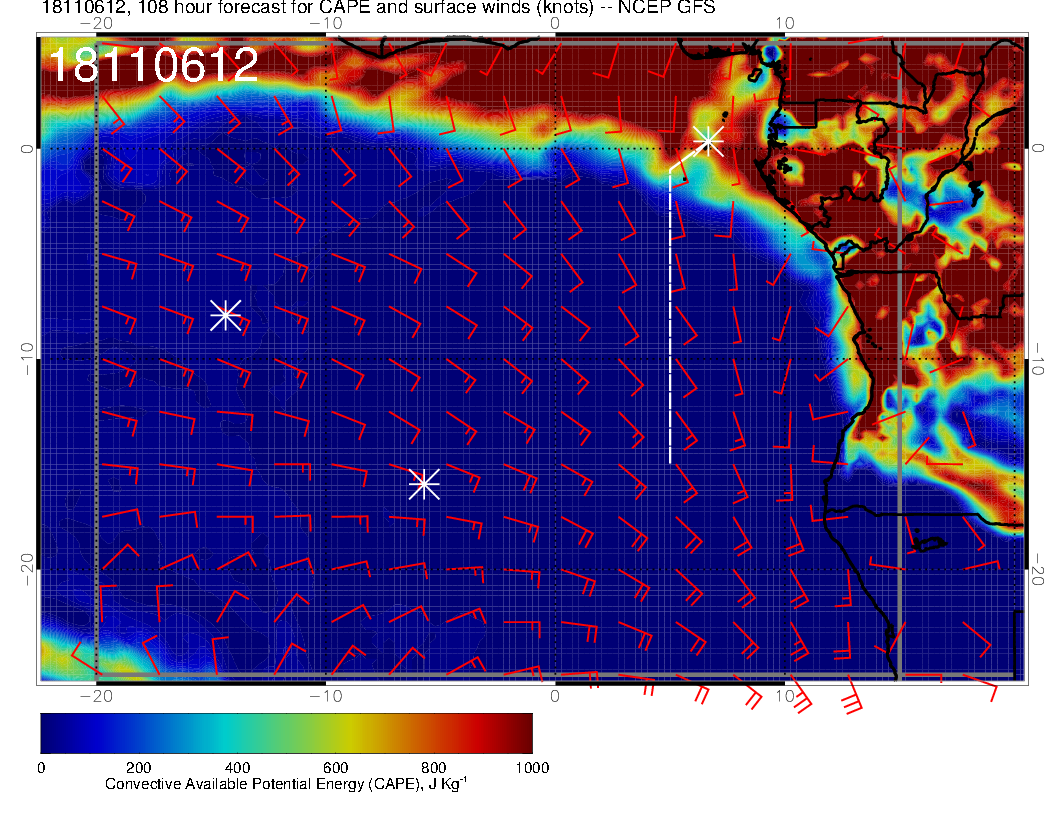This screenshot has height=816, width=1056.
Task: Click the CAPE colorbar caption text
Action: (x=286, y=785)
